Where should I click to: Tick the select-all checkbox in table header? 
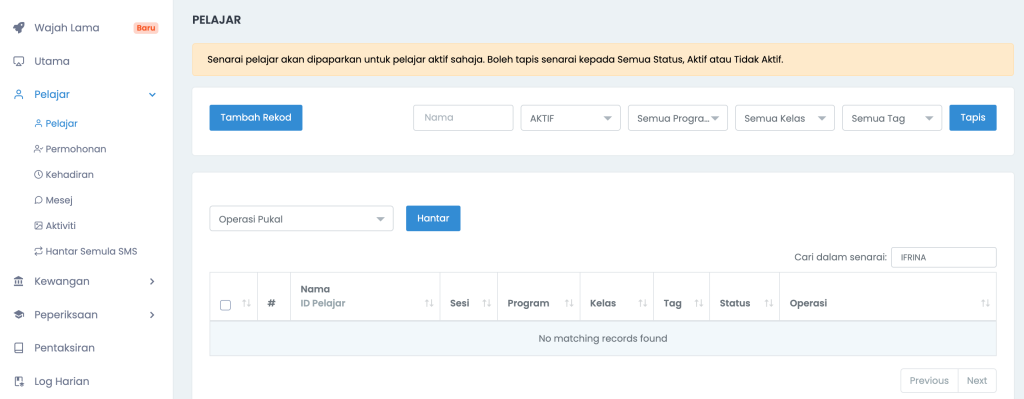coord(225,305)
